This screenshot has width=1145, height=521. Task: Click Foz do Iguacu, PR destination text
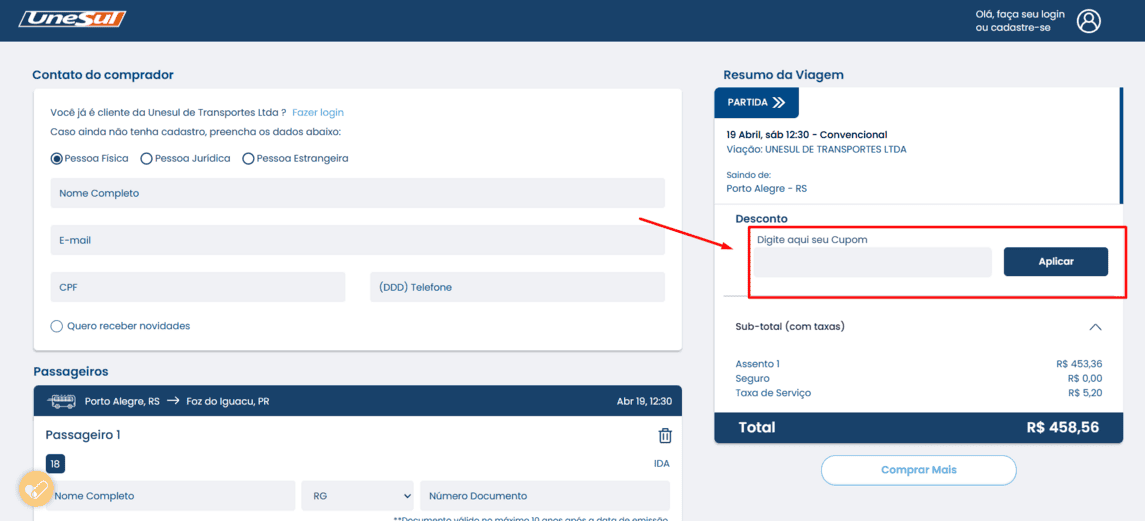click(227, 401)
